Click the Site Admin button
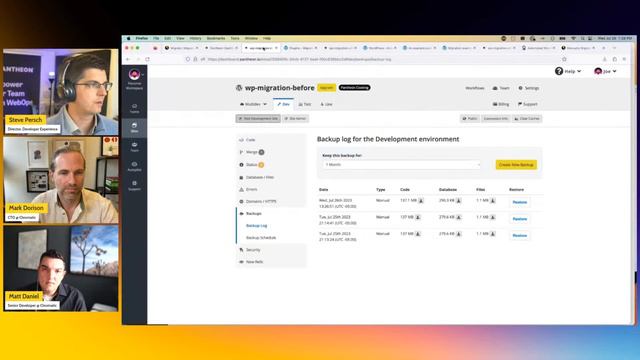640x360 pixels. pyautogui.click(x=296, y=118)
